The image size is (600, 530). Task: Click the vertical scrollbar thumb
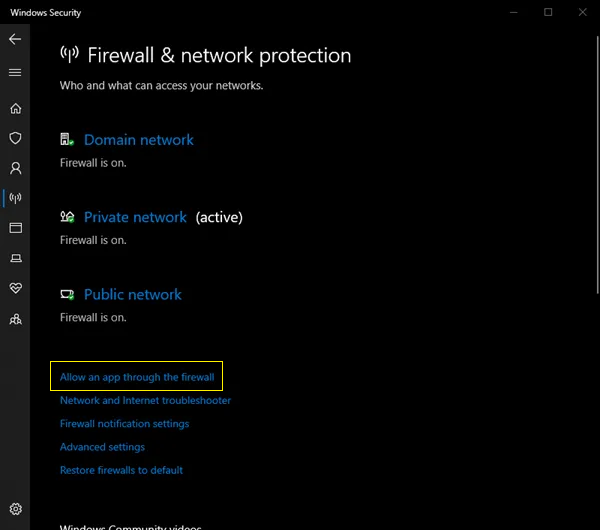coord(597,165)
